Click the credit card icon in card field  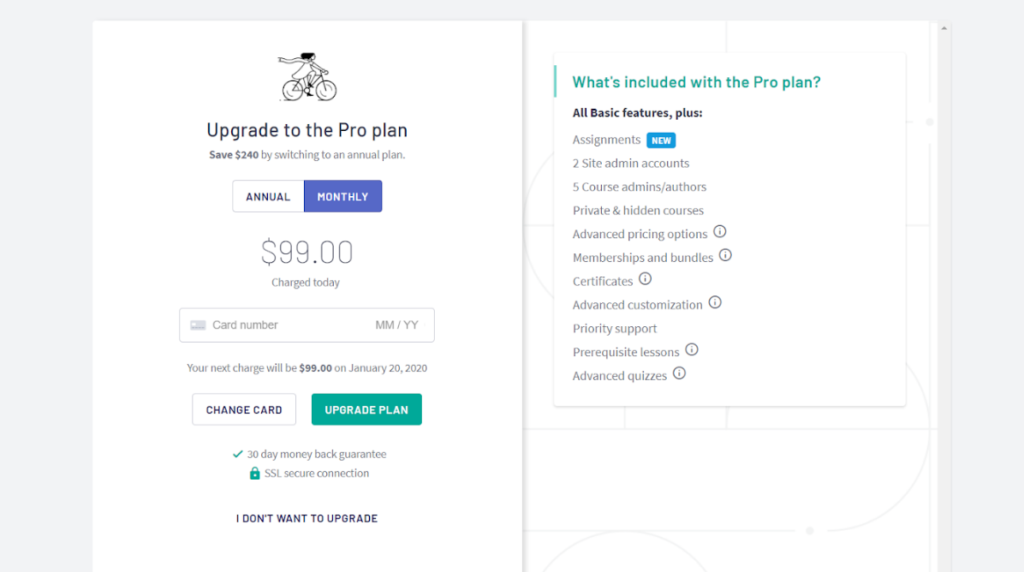pyautogui.click(x=198, y=325)
